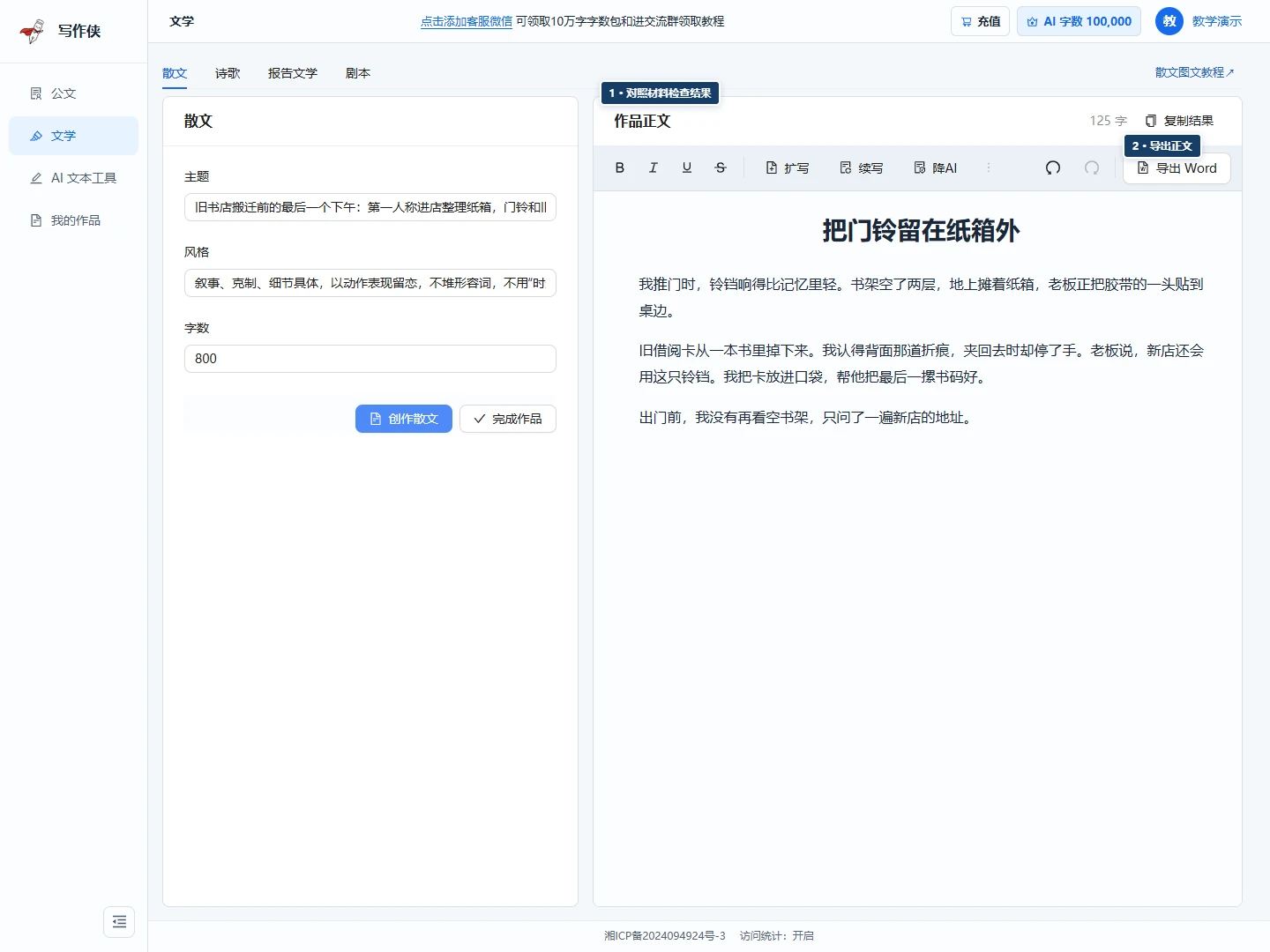The width and height of the screenshot is (1270, 952).
Task: Click the 续写 continue-writing tool
Action: click(x=862, y=167)
